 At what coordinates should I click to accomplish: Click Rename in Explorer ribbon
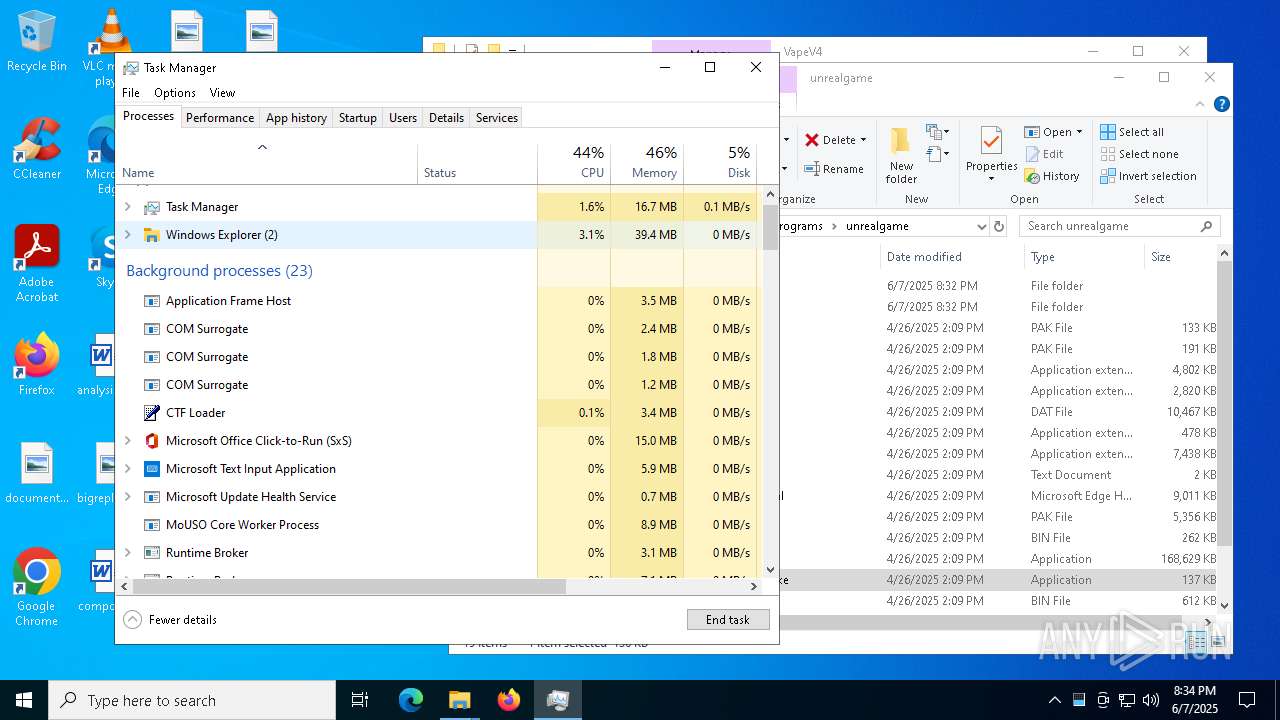pyautogui.click(x=834, y=169)
